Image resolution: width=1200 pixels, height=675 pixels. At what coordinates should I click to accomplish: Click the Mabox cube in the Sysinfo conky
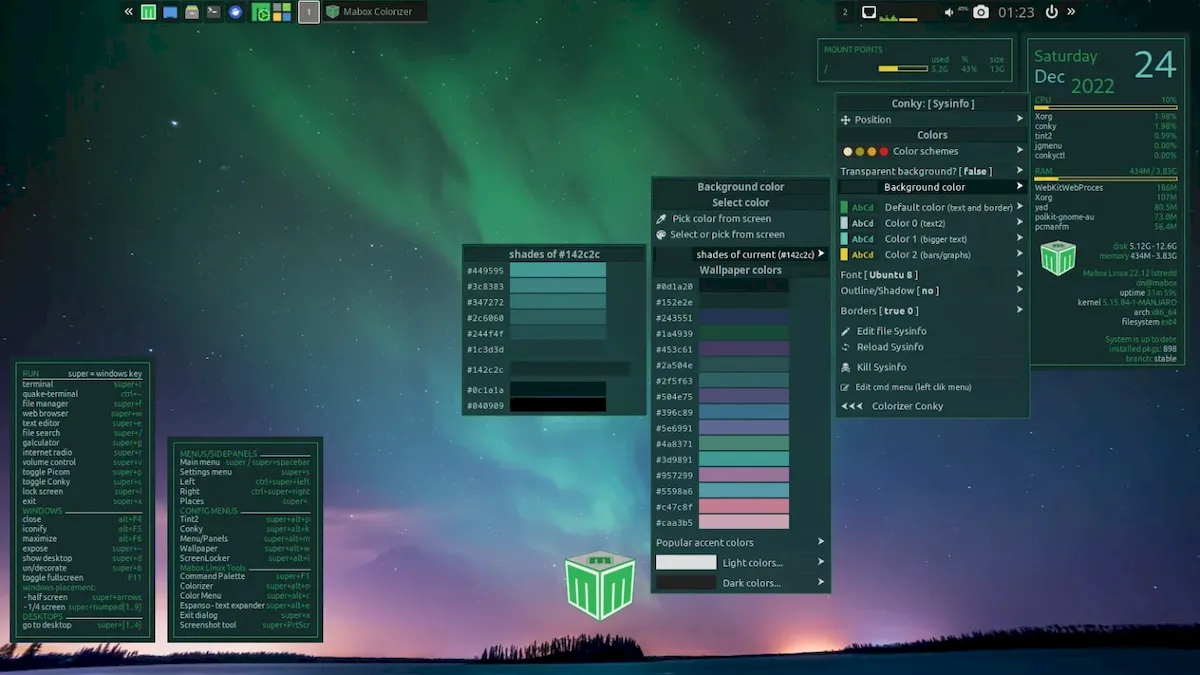point(1057,258)
